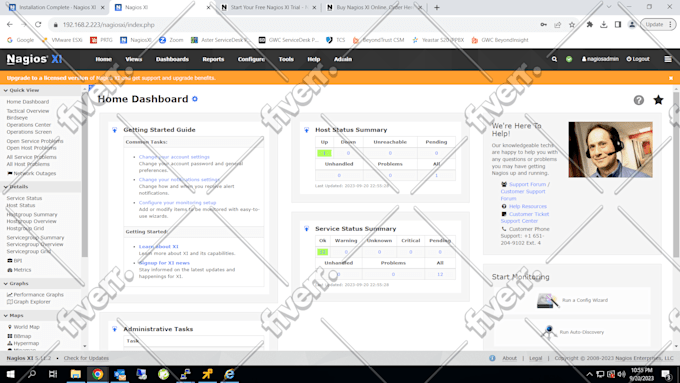Open the Reports menu
680x383 pixels.
(x=213, y=59)
